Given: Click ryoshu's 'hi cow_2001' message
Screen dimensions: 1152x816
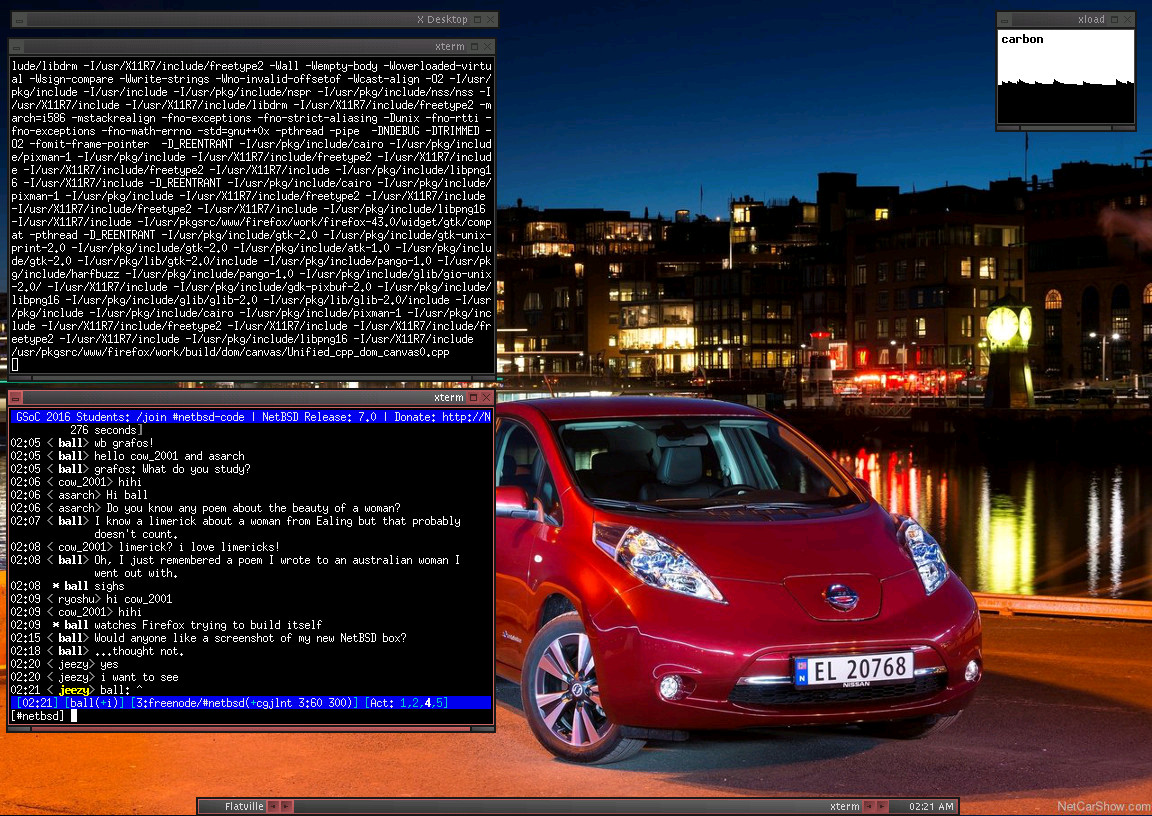Looking at the screenshot, I should 139,599.
